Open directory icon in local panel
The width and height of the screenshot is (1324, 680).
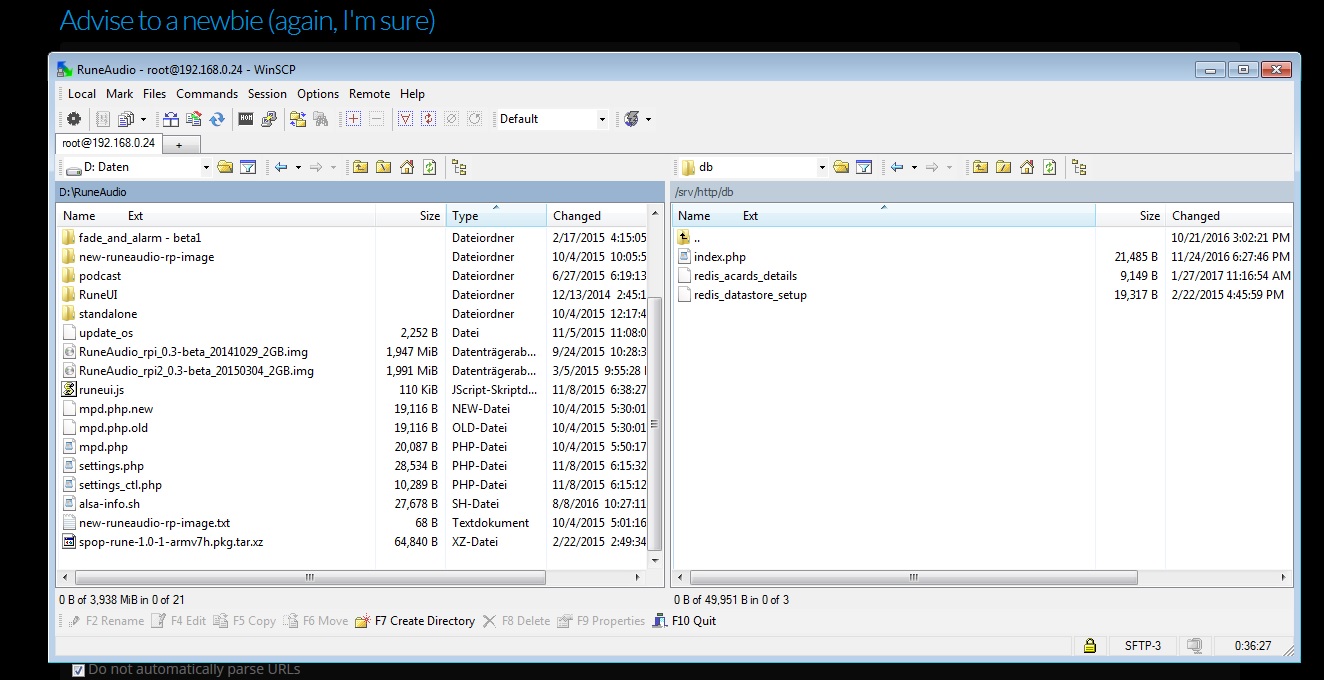(x=225, y=167)
